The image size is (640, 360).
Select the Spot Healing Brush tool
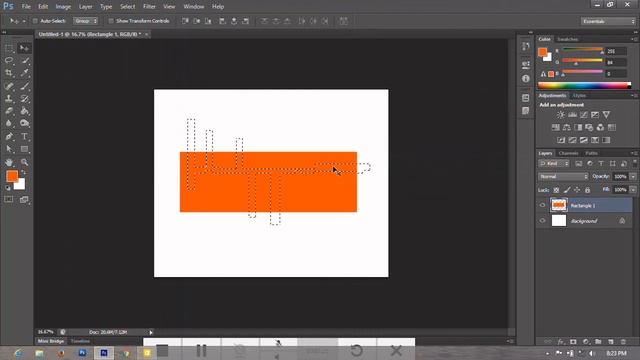click(x=9, y=86)
